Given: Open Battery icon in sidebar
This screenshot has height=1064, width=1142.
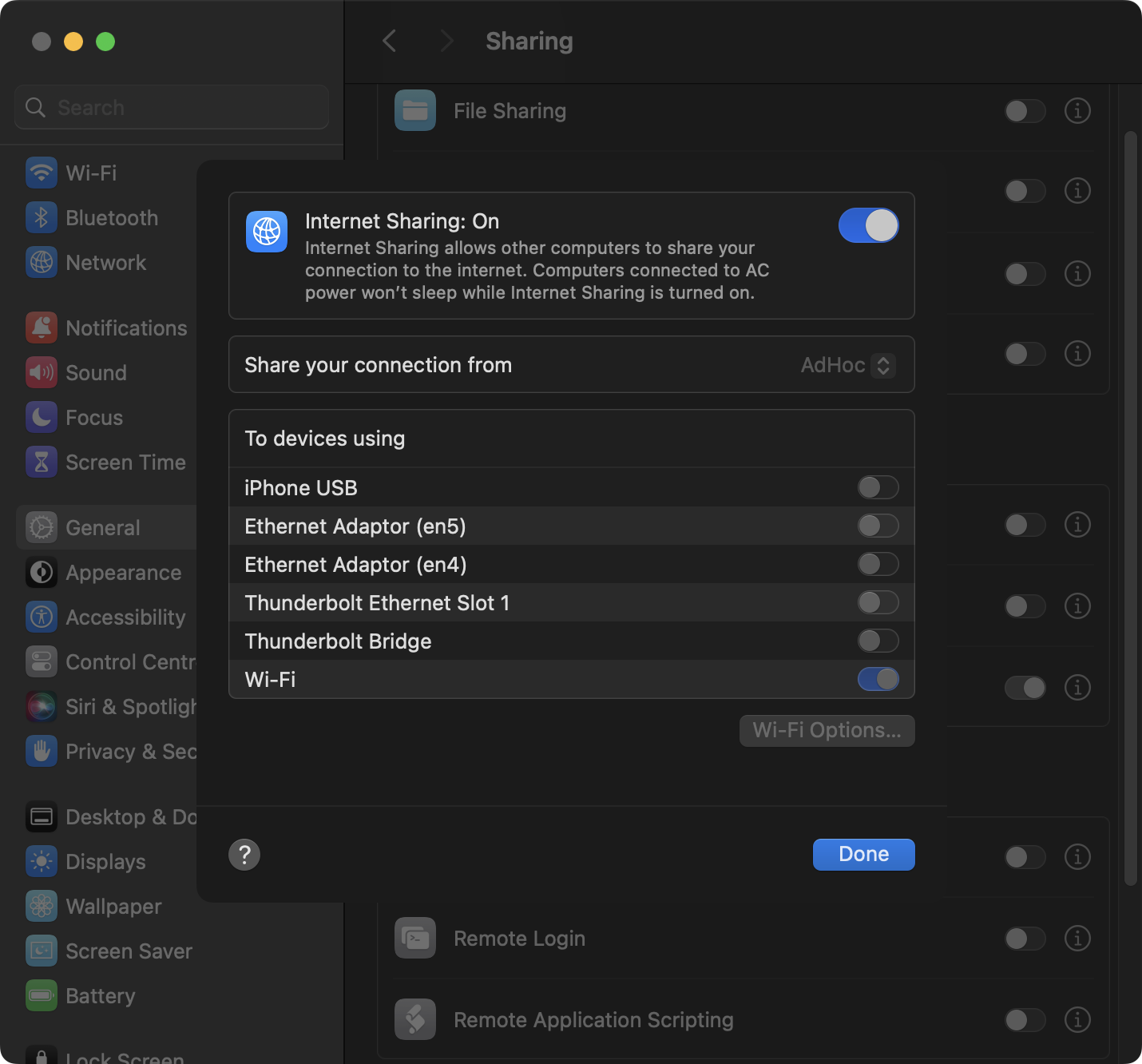Looking at the screenshot, I should [42, 995].
